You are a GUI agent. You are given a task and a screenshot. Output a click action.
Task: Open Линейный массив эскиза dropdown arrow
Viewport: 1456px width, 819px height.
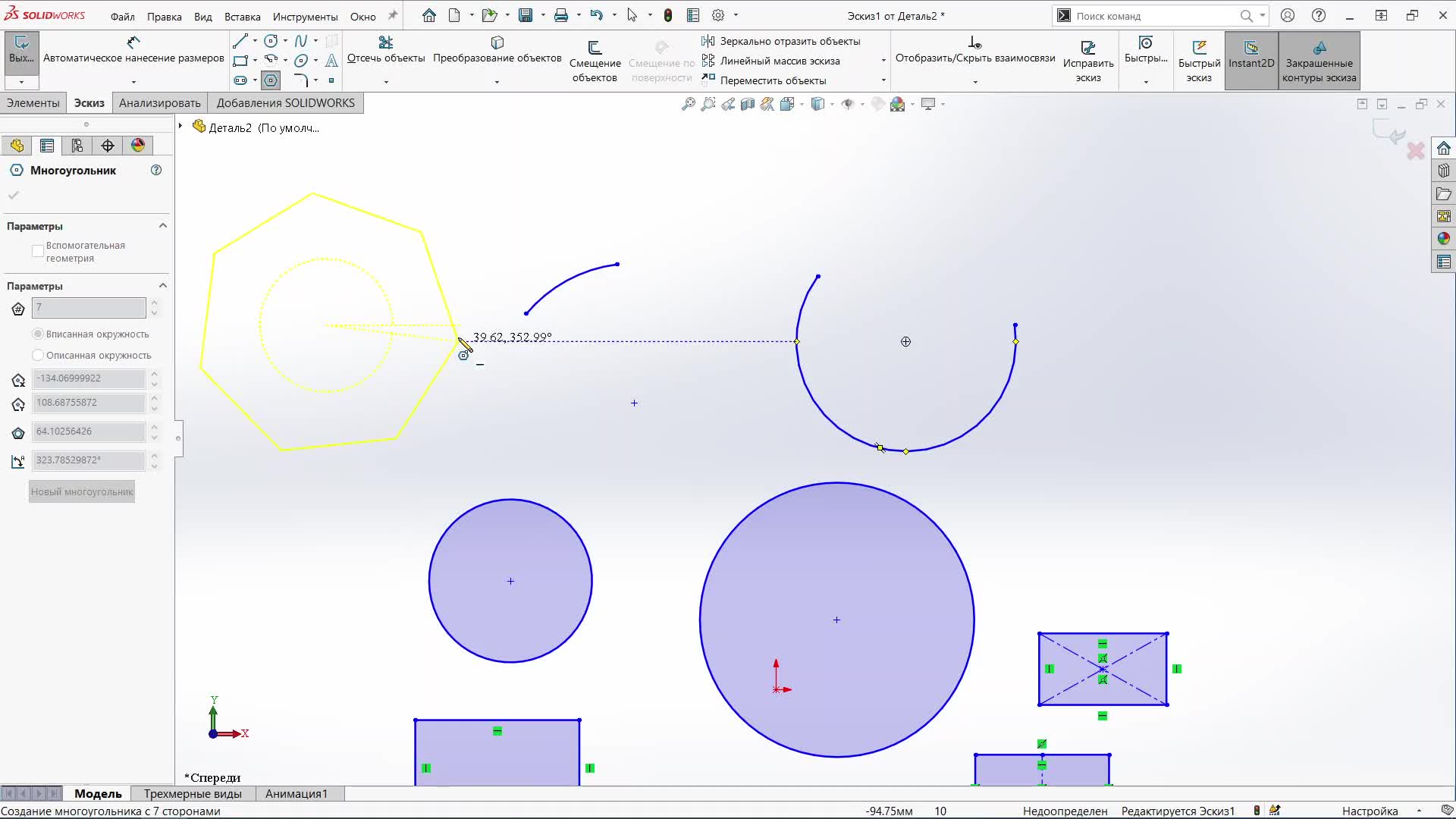point(883,61)
